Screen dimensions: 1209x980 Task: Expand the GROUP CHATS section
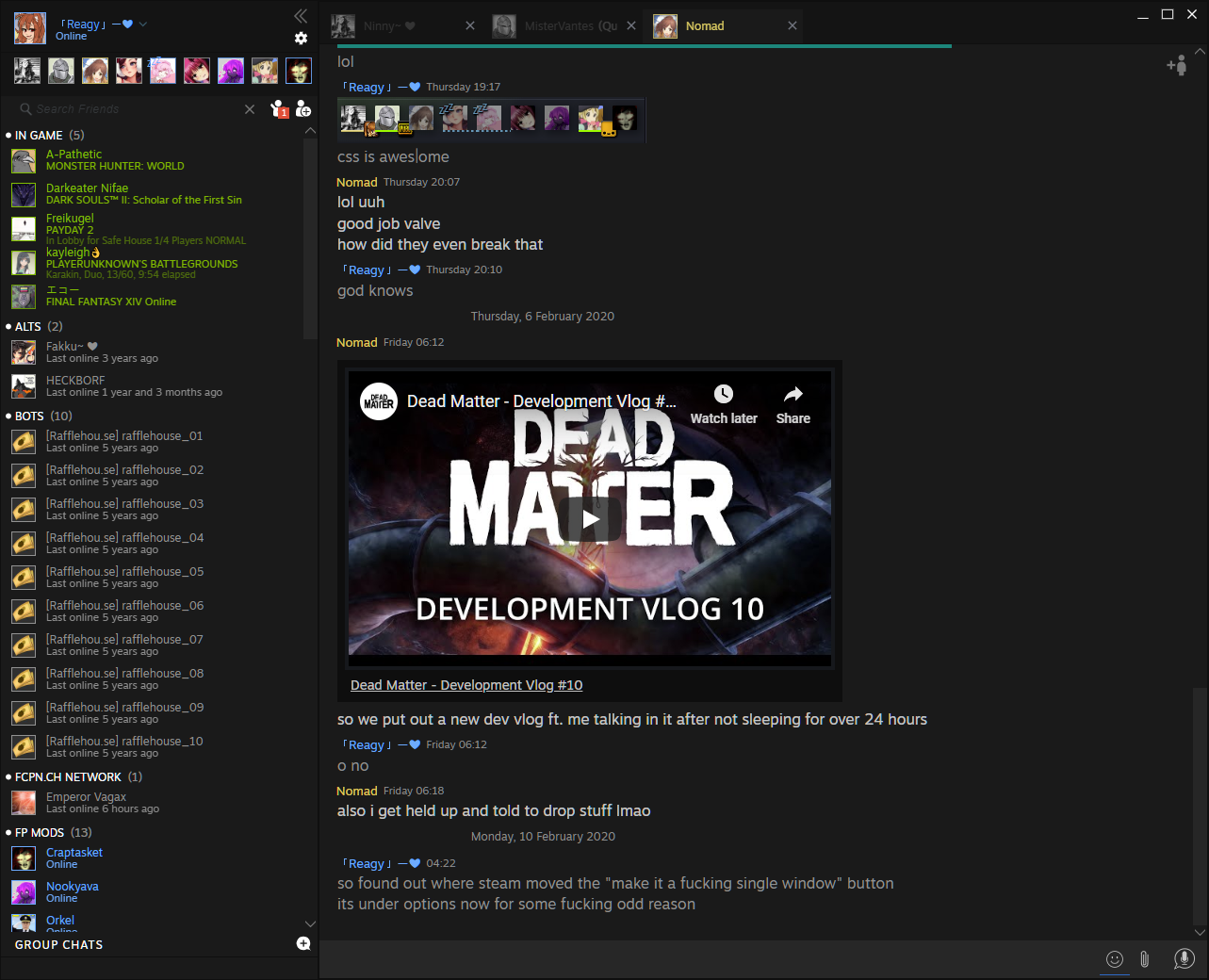click(x=59, y=944)
